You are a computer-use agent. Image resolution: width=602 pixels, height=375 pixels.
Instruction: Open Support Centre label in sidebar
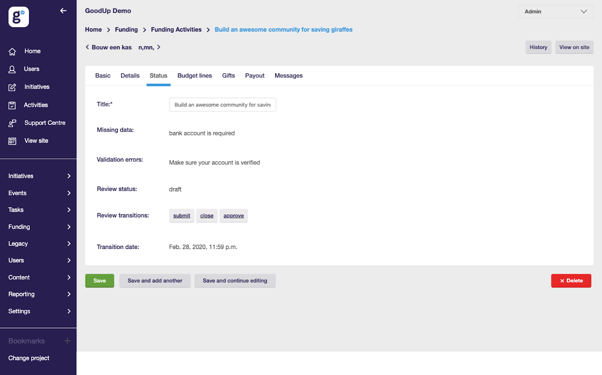click(x=45, y=123)
